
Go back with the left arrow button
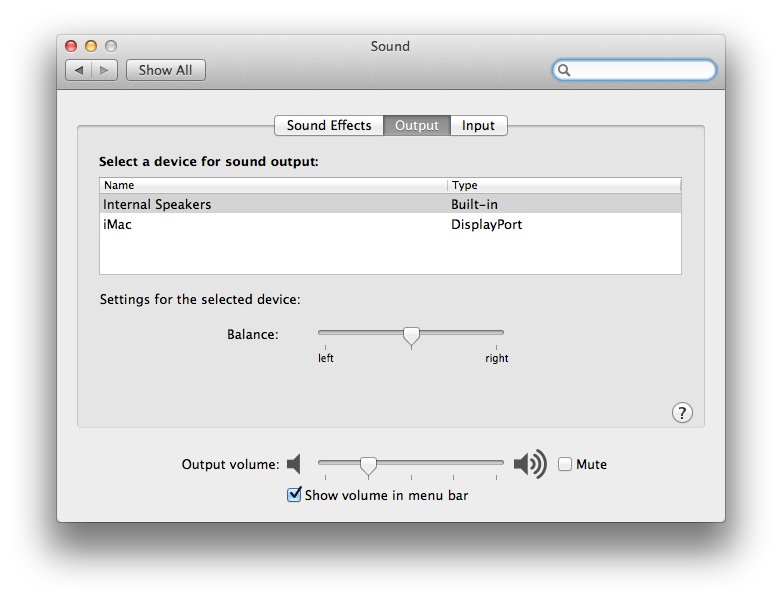pyautogui.click(x=79, y=70)
